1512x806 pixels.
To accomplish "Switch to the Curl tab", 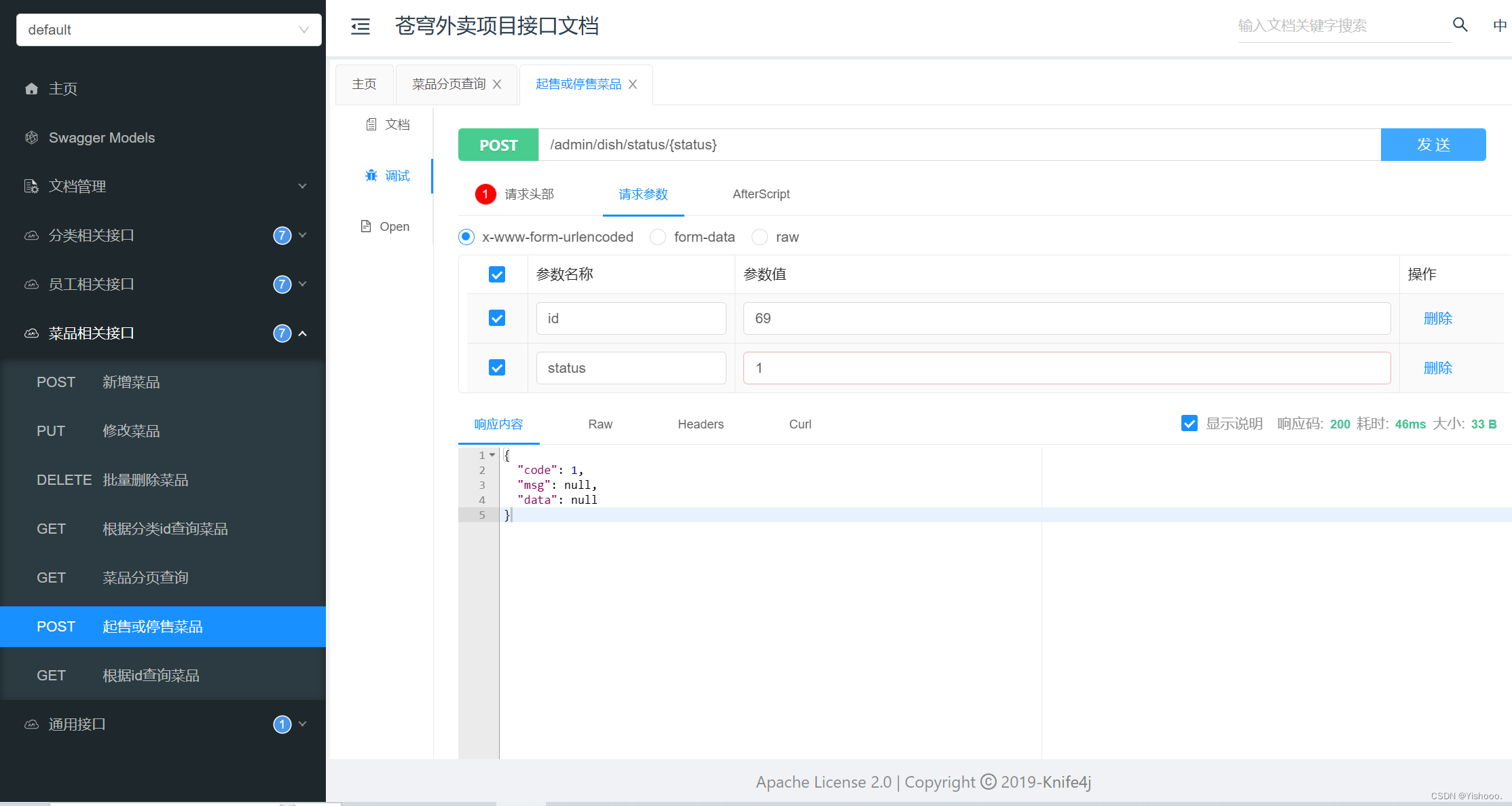I will (x=800, y=424).
